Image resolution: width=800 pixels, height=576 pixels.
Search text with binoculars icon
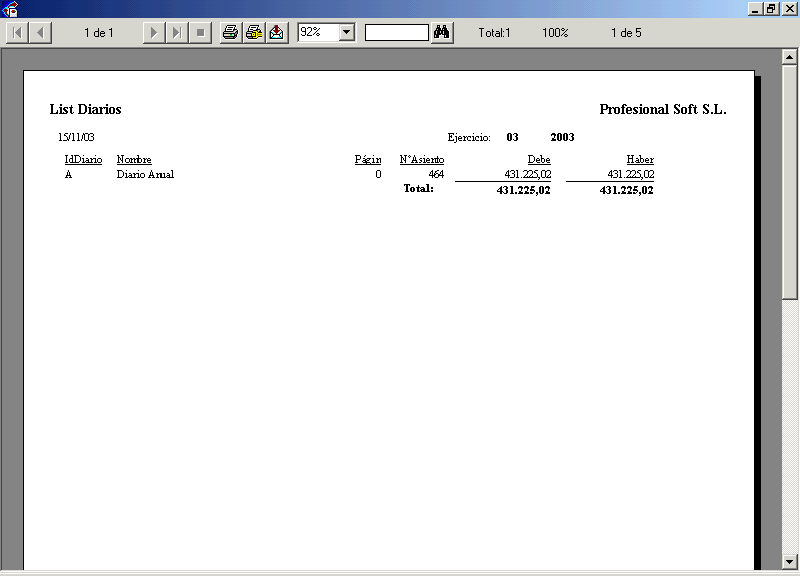tap(442, 33)
